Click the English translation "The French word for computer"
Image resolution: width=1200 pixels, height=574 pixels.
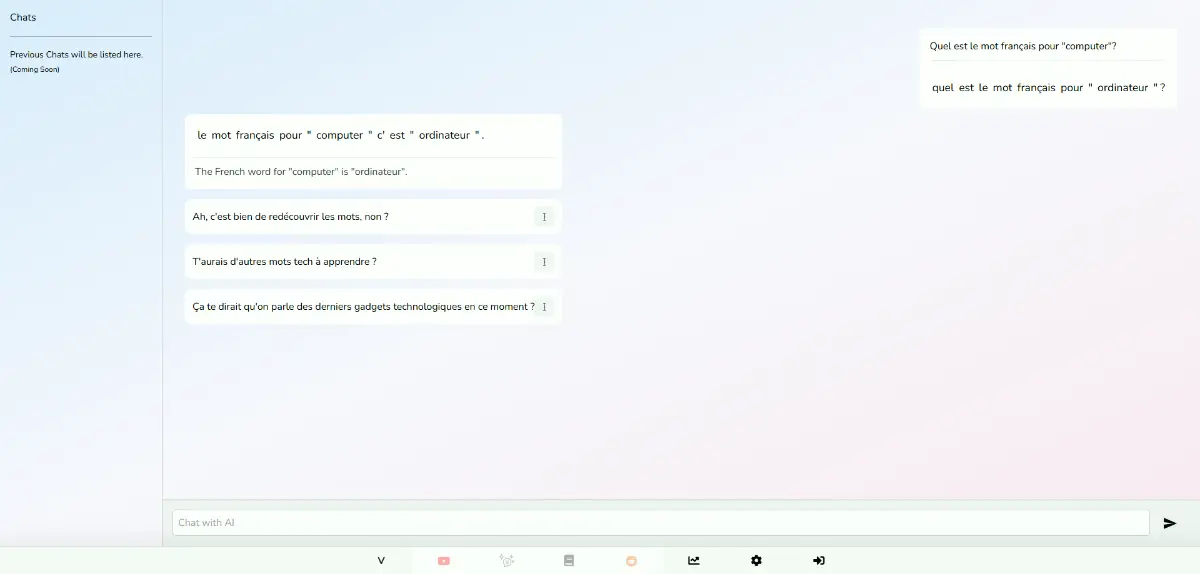pyautogui.click(x=301, y=172)
